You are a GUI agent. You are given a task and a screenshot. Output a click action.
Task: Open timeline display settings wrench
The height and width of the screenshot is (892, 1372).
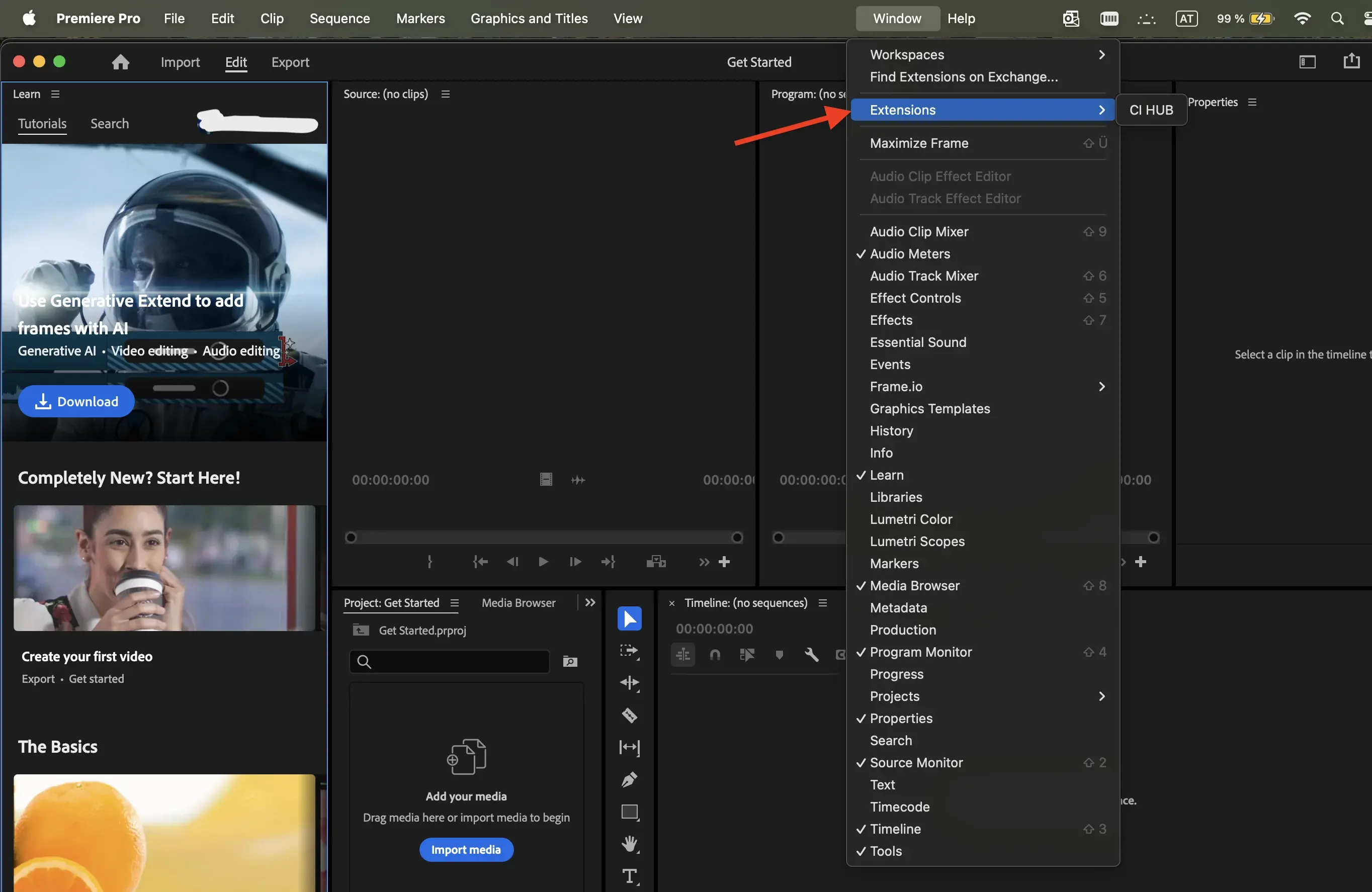click(x=811, y=655)
